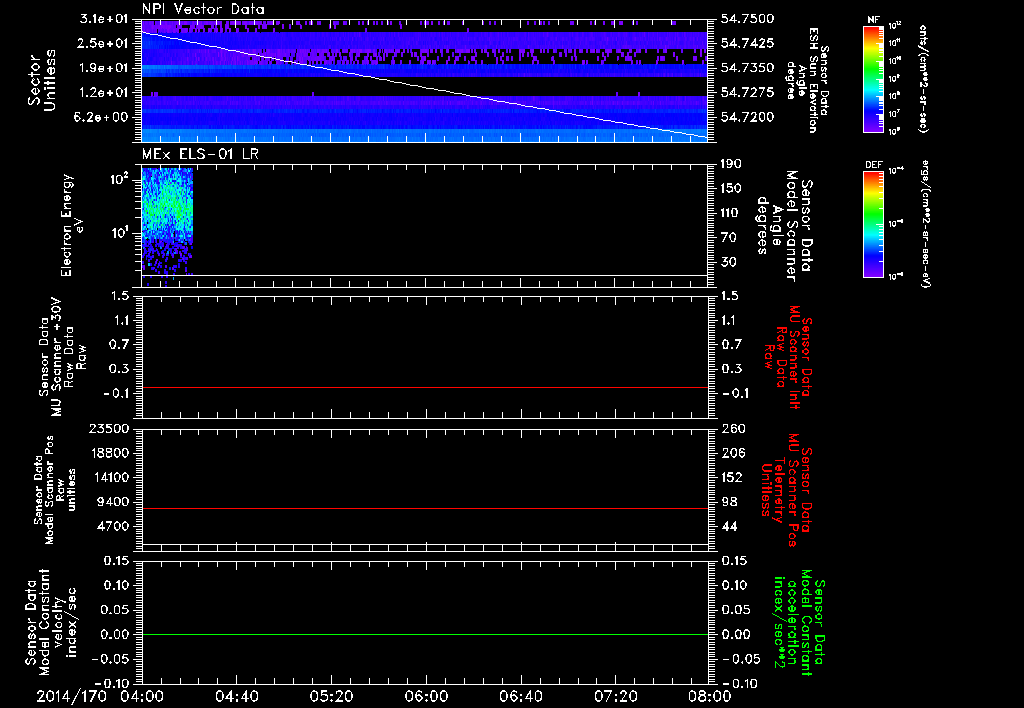Select the "MEx ELS-01 LR" panel title
Viewport: 1024px width, 708px height.
click(199, 154)
